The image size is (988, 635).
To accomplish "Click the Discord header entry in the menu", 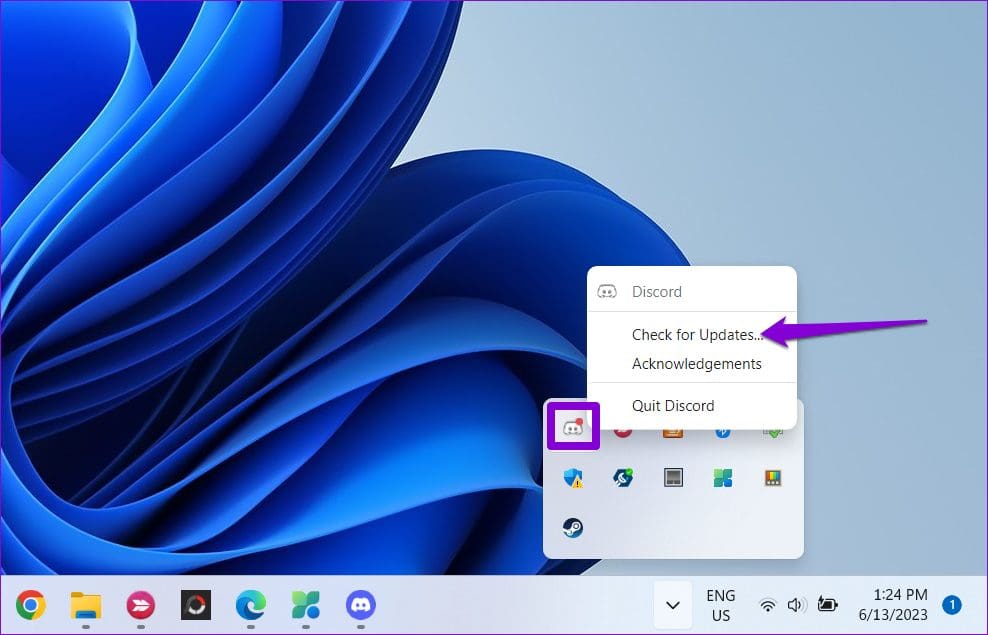I will click(657, 291).
